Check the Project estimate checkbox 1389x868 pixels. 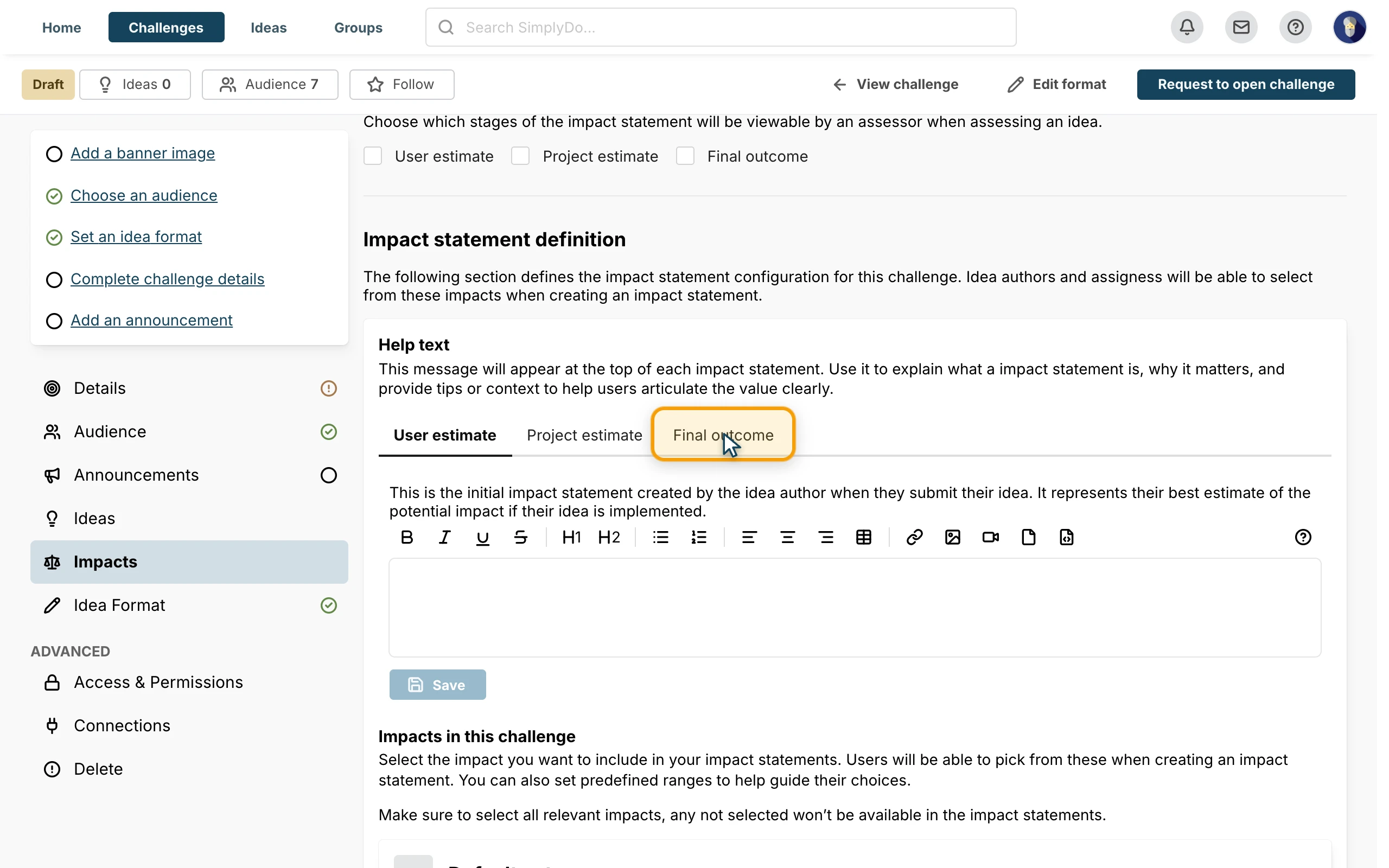point(520,156)
